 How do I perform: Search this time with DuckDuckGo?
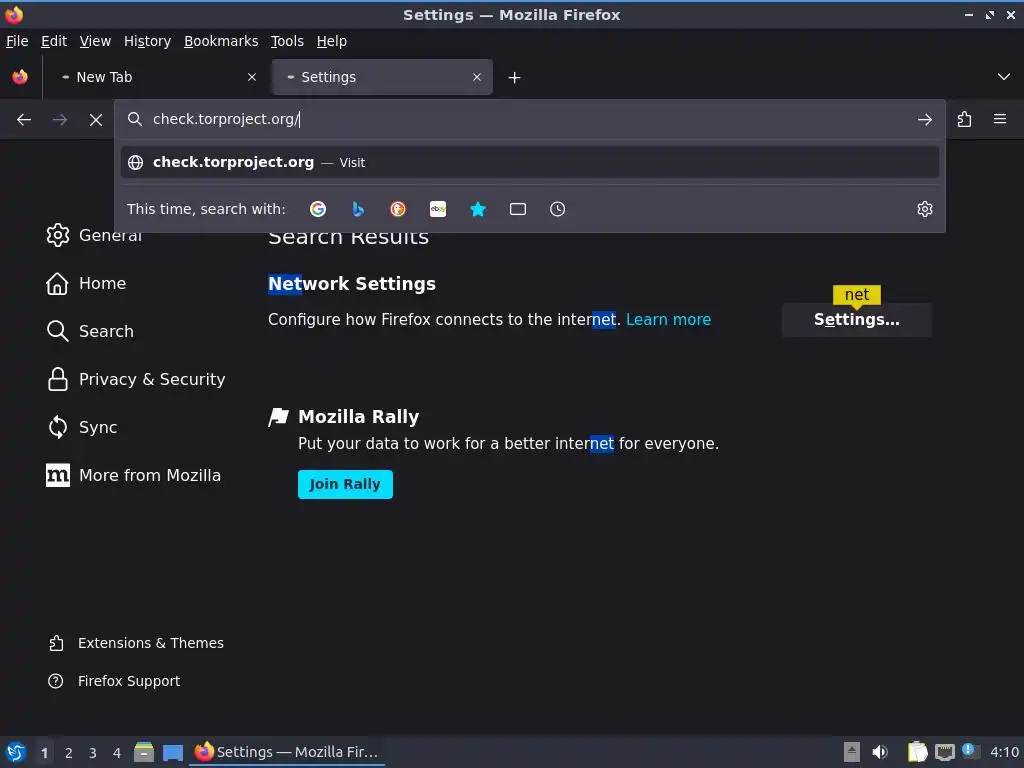398,209
